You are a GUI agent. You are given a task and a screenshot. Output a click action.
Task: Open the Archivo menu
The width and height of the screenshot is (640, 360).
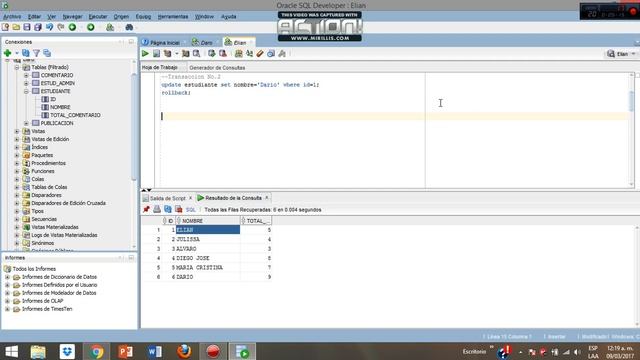[12, 17]
